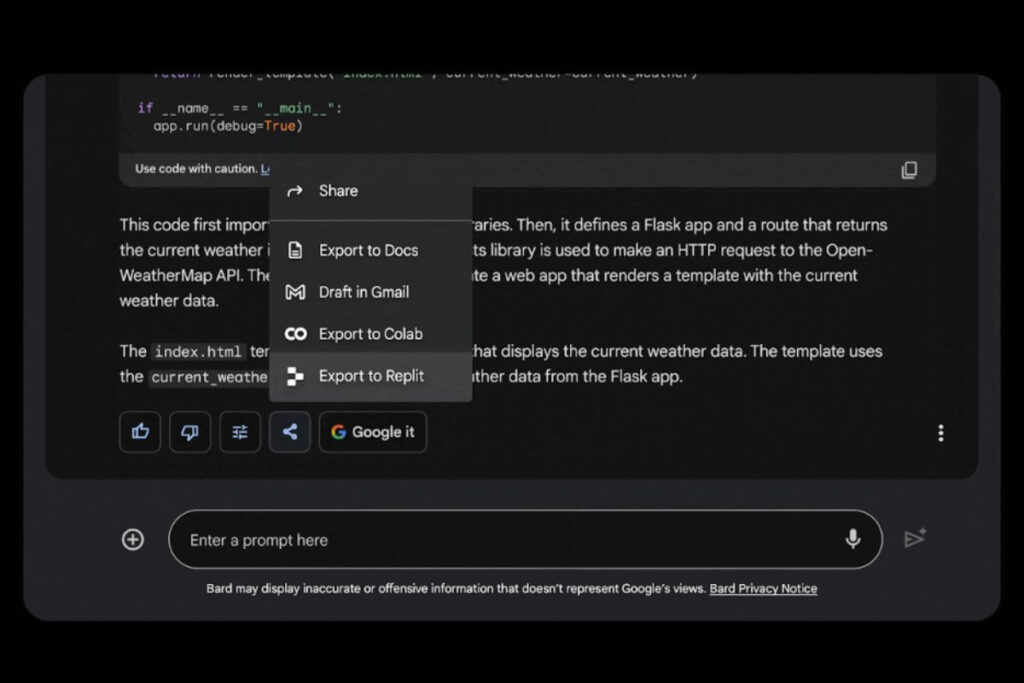Click the share and export icon button
Viewport: 1024px width, 683px height.
tap(290, 432)
